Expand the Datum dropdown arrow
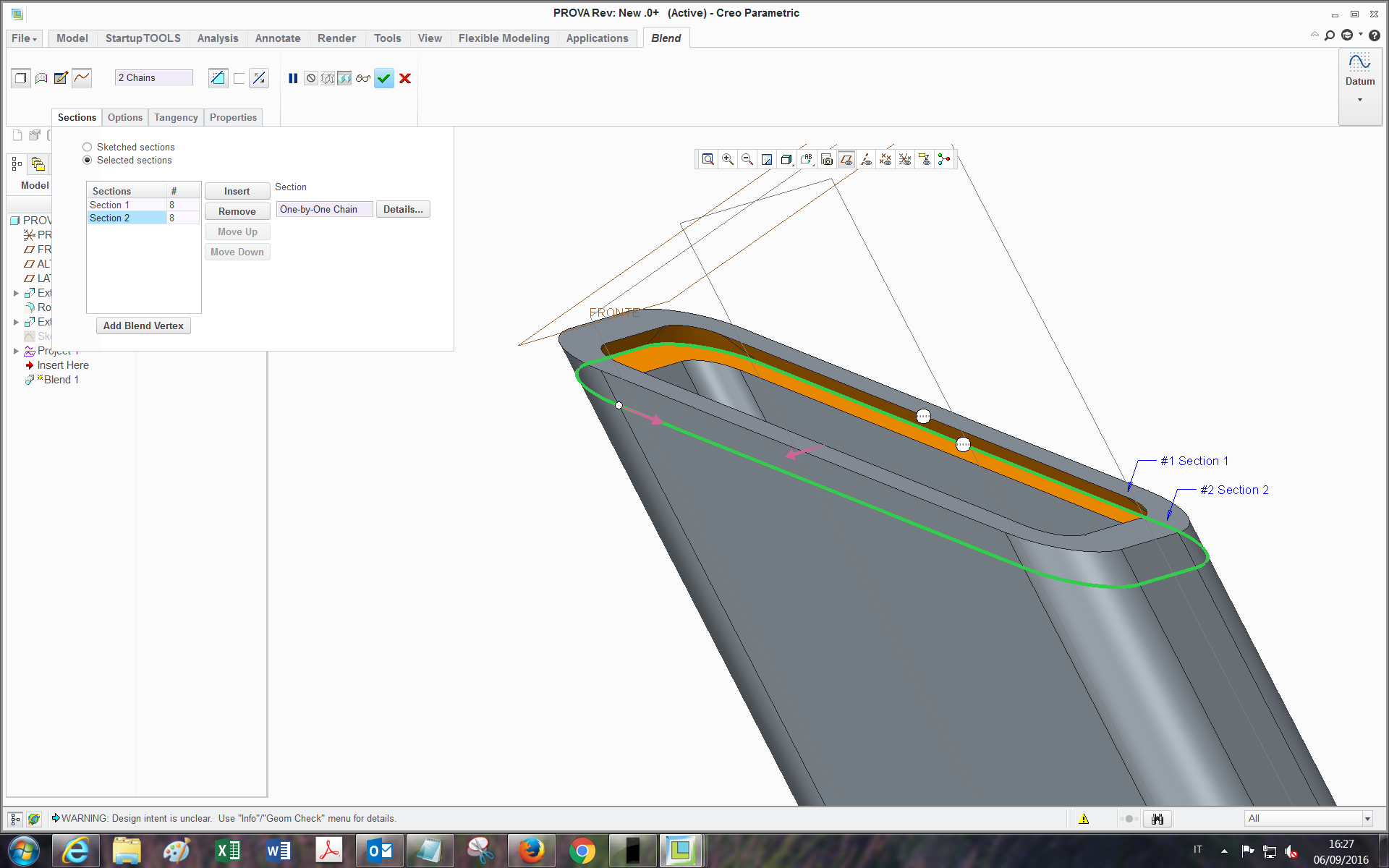Image resolution: width=1389 pixels, height=868 pixels. 1360,100
